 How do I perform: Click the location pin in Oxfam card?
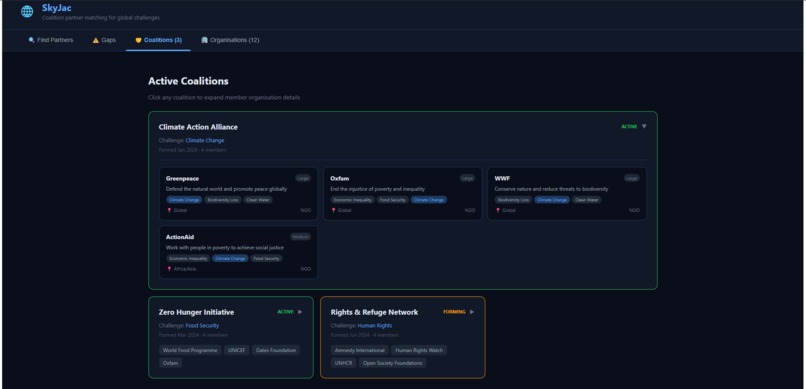(333, 210)
